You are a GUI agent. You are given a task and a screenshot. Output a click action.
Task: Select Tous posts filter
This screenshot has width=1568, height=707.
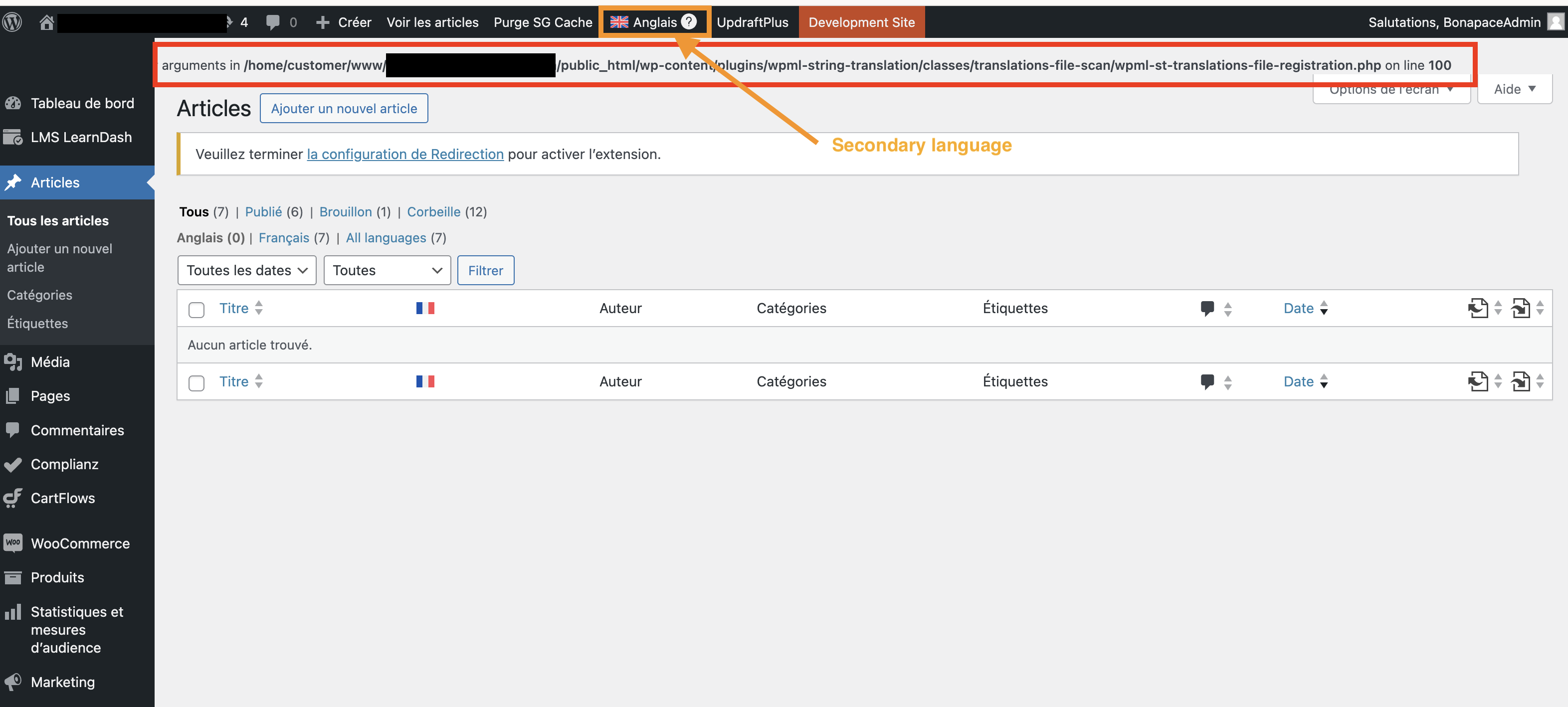(x=194, y=212)
